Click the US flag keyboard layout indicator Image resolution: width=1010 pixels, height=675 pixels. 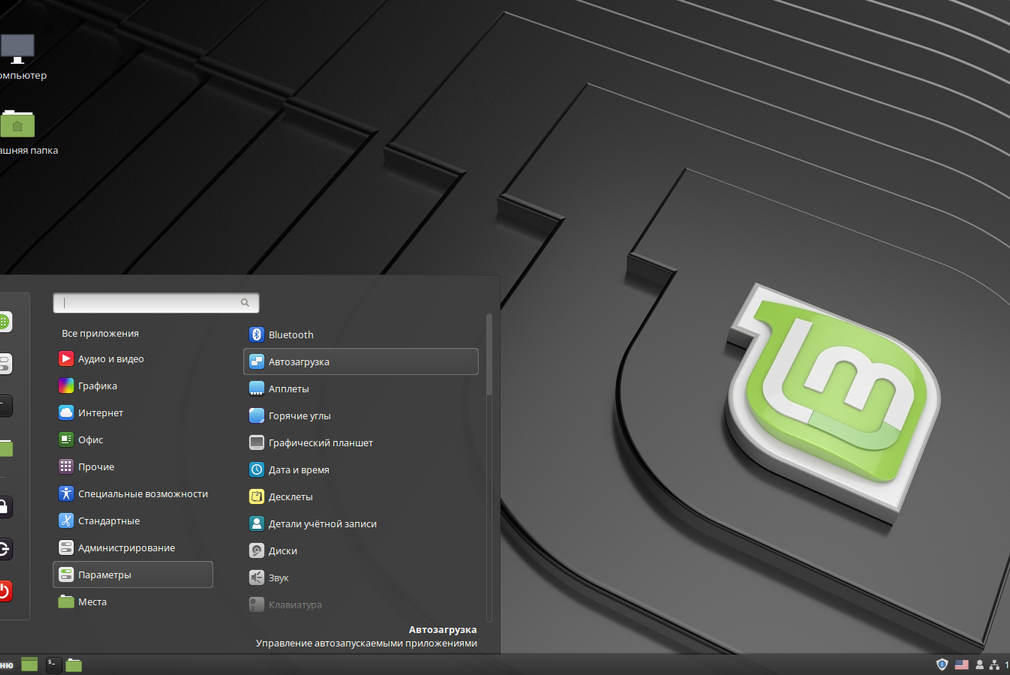pos(962,664)
